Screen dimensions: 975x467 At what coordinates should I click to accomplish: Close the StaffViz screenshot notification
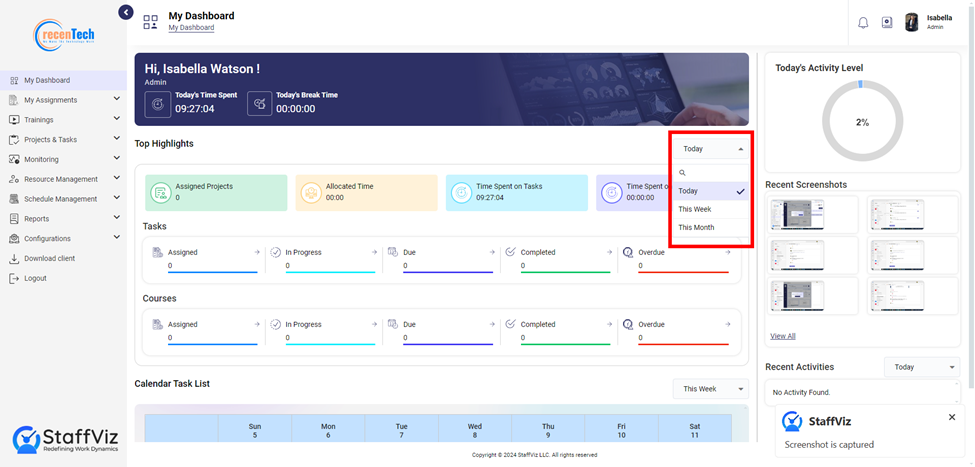tap(952, 417)
